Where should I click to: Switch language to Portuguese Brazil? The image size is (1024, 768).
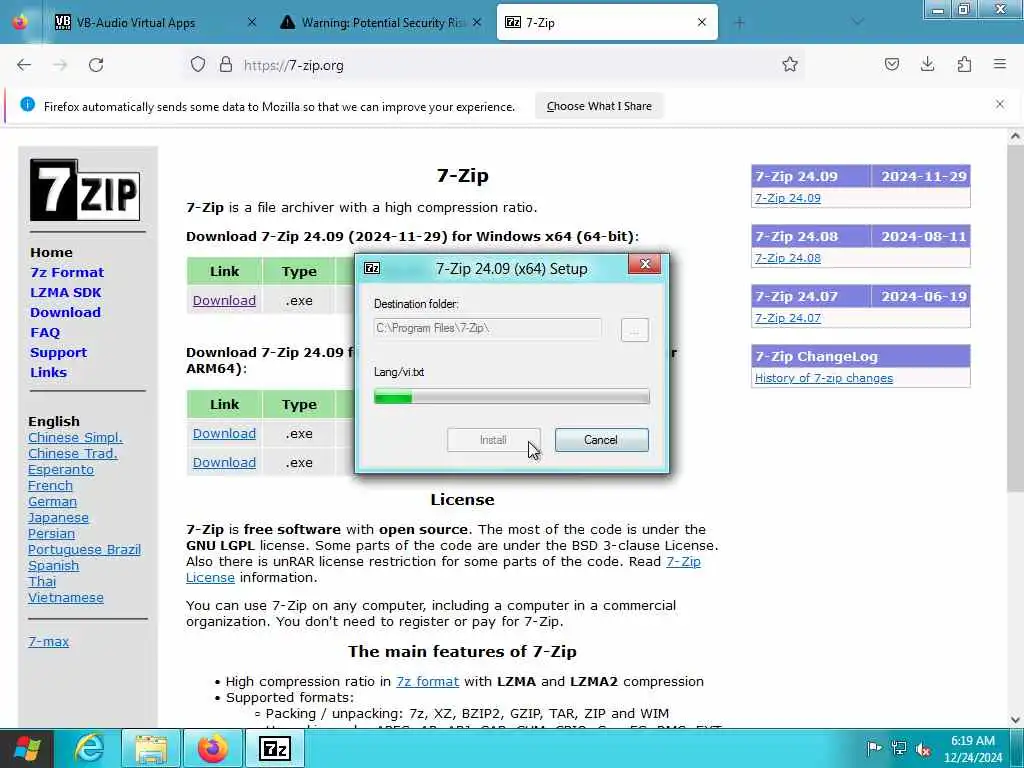[84, 549]
